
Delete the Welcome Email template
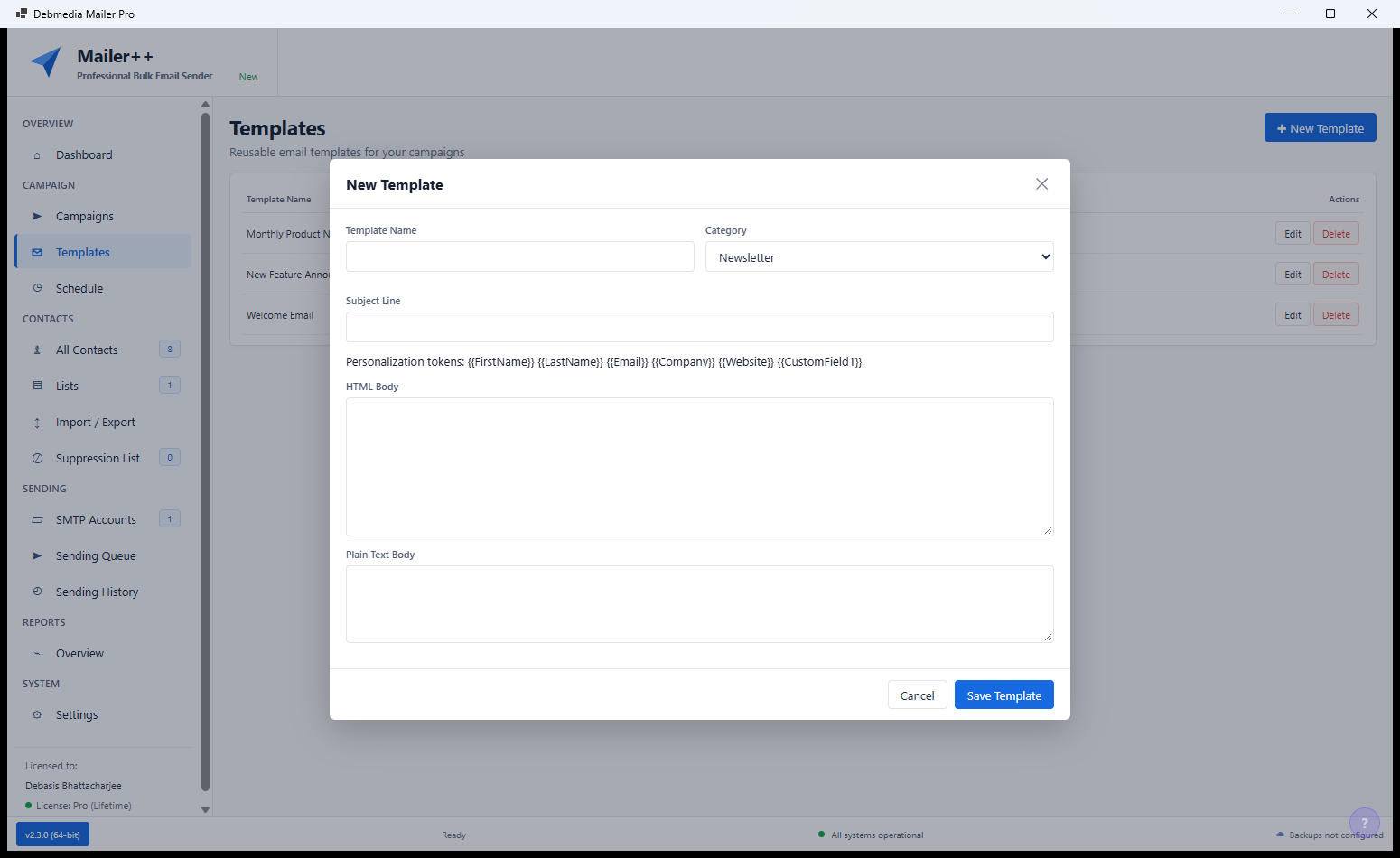(x=1336, y=315)
